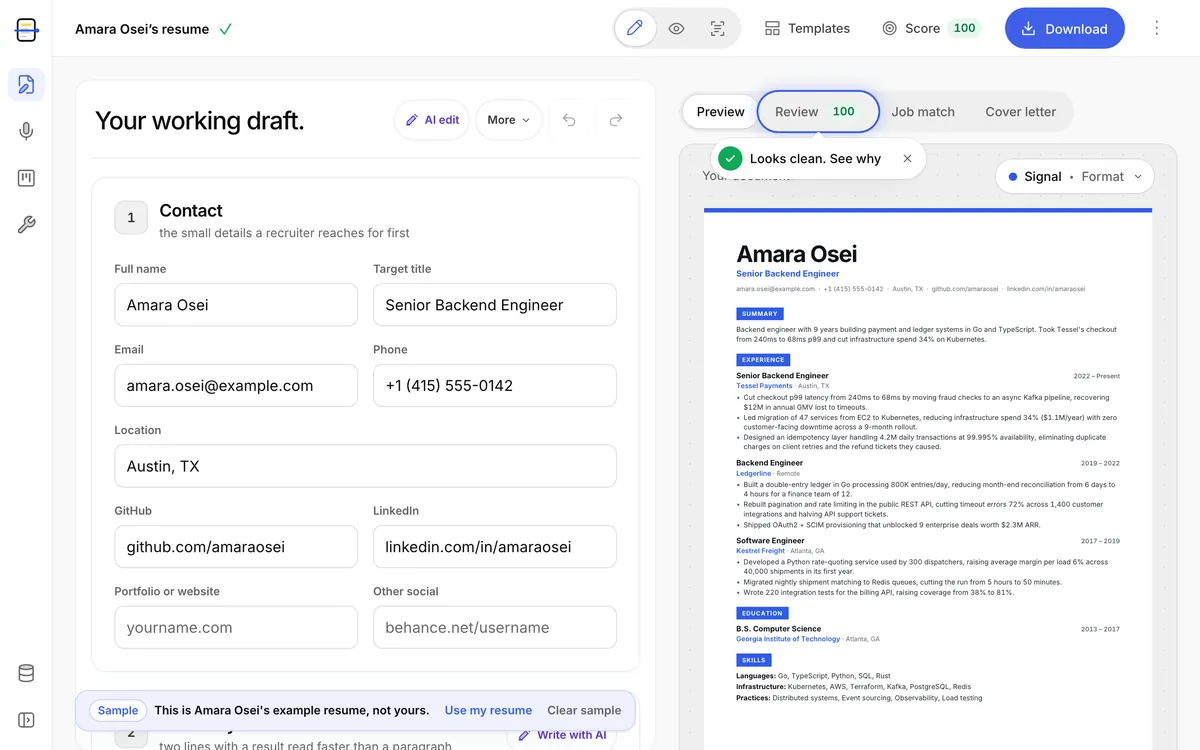The image size is (1200, 750).
Task: Click the Score 100 button in the top bar
Action: [x=930, y=28]
